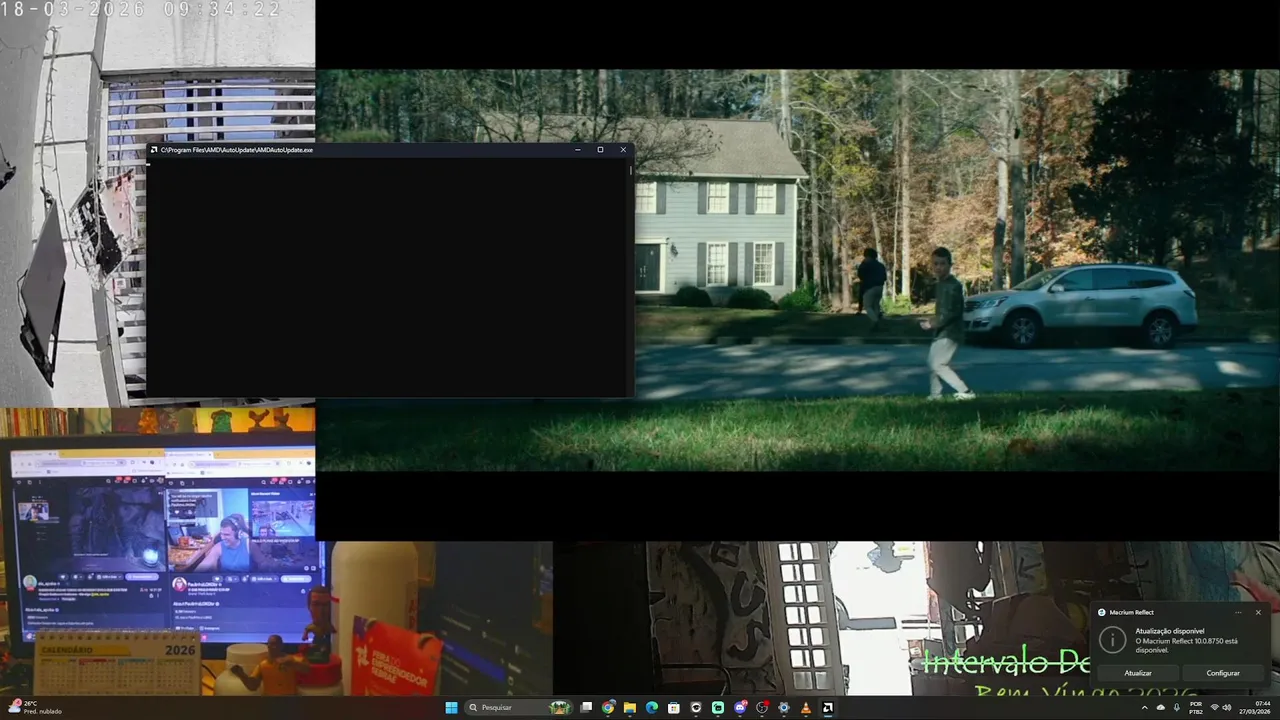Screen dimensions: 1280x720
Task: Click Atualizar in the Macrium Reflect notification
Action: pos(1138,673)
